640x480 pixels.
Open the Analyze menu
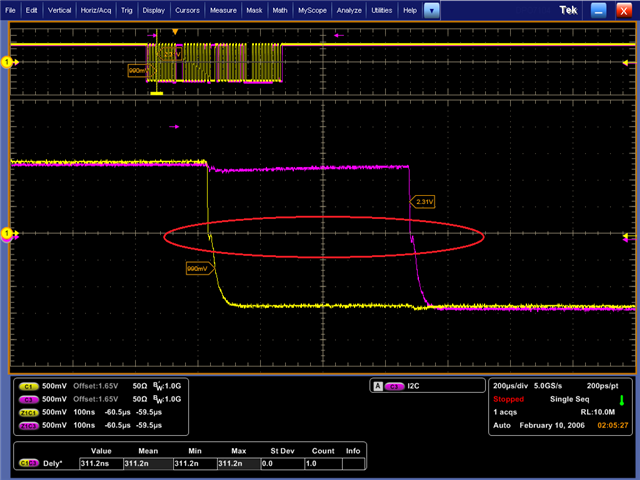[x=349, y=10]
